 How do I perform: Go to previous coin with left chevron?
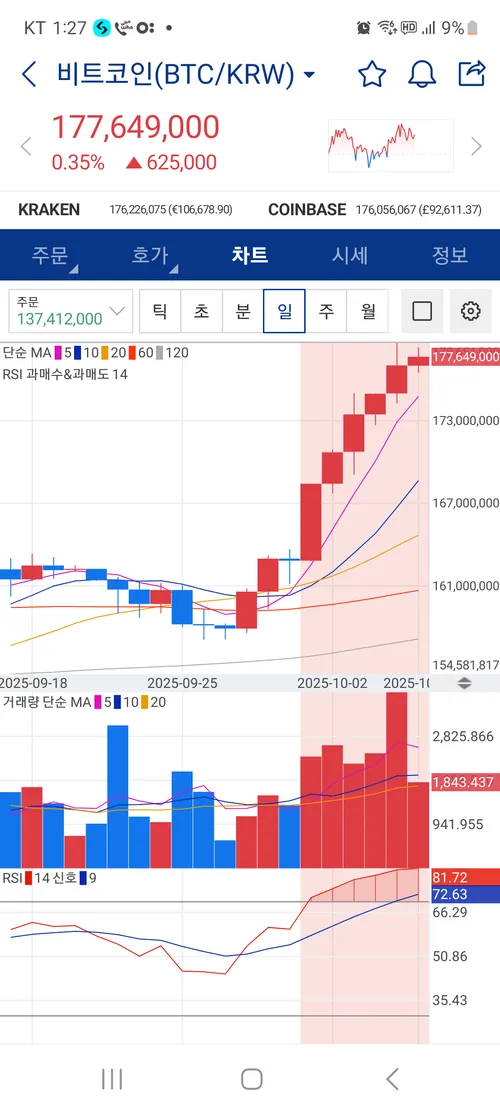tap(26, 147)
